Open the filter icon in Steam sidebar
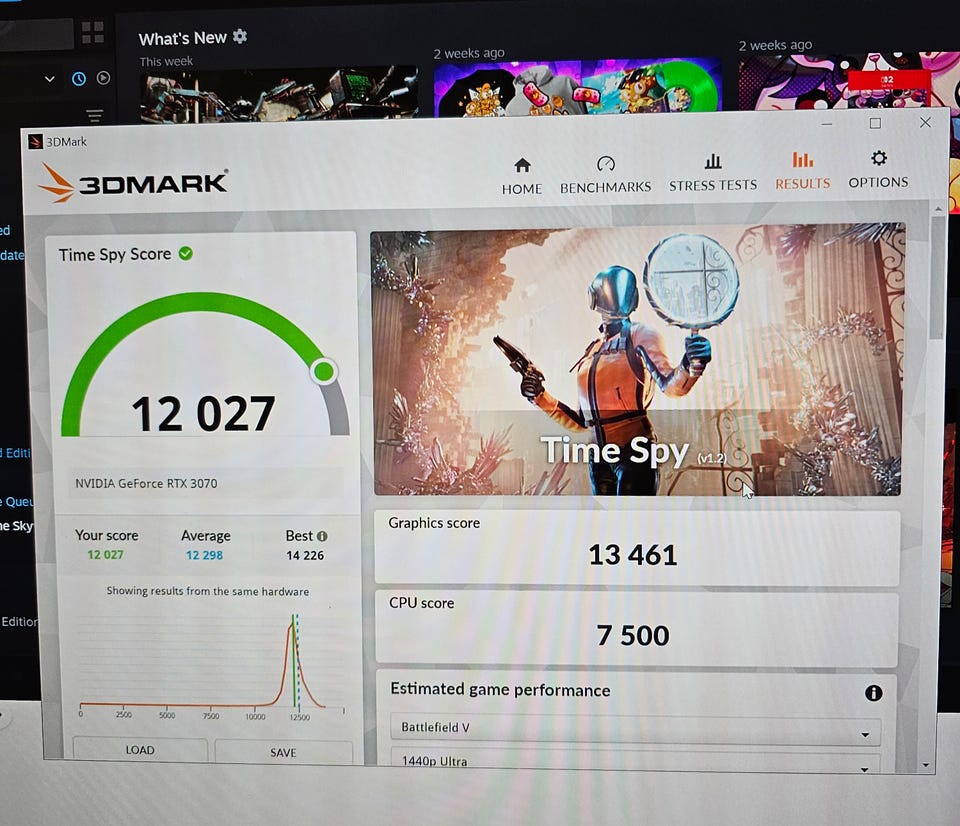This screenshot has height=826, width=960. coord(94,115)
